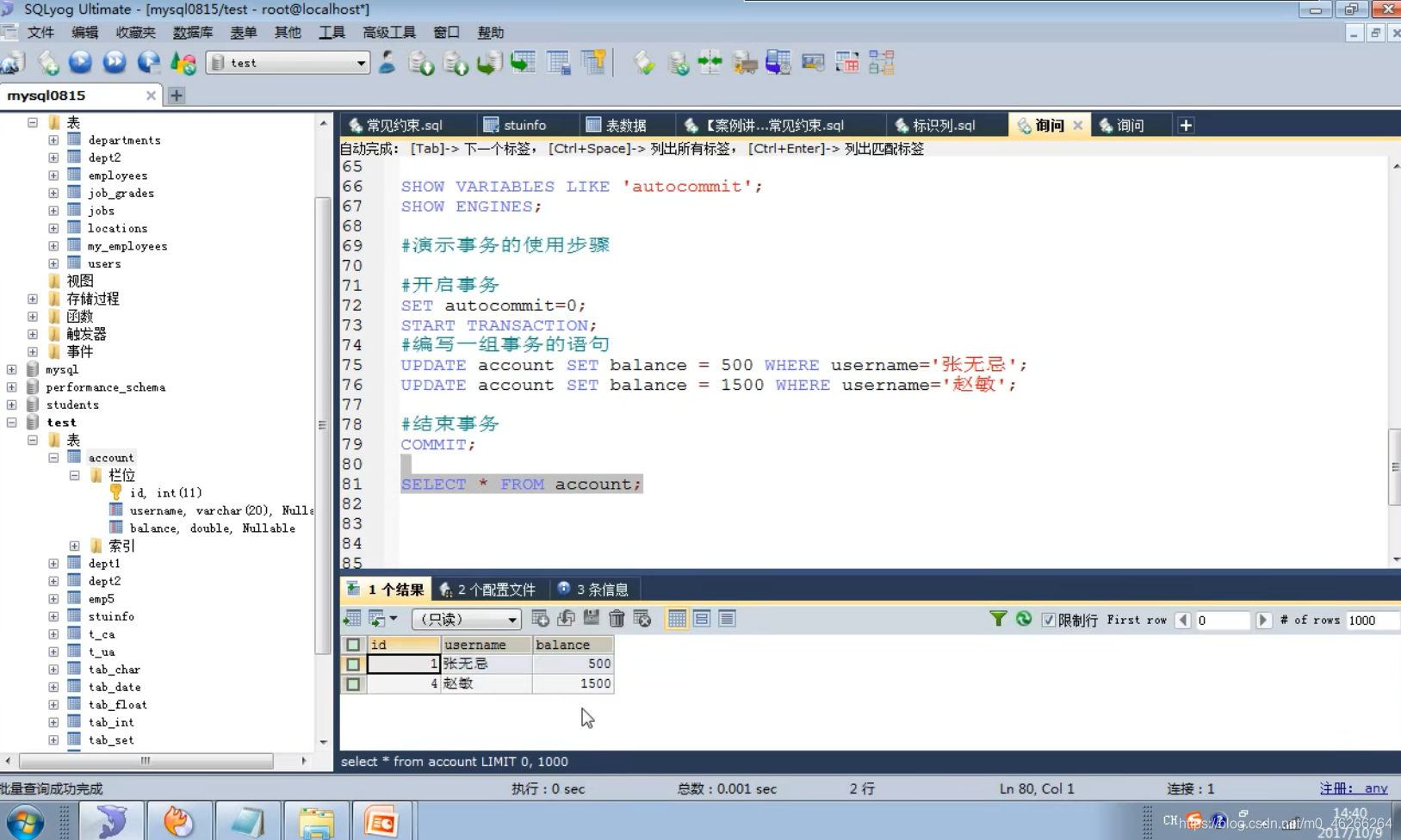1401x840 pixels.
Task: Click the First row input field
Action: point(1222,620)
